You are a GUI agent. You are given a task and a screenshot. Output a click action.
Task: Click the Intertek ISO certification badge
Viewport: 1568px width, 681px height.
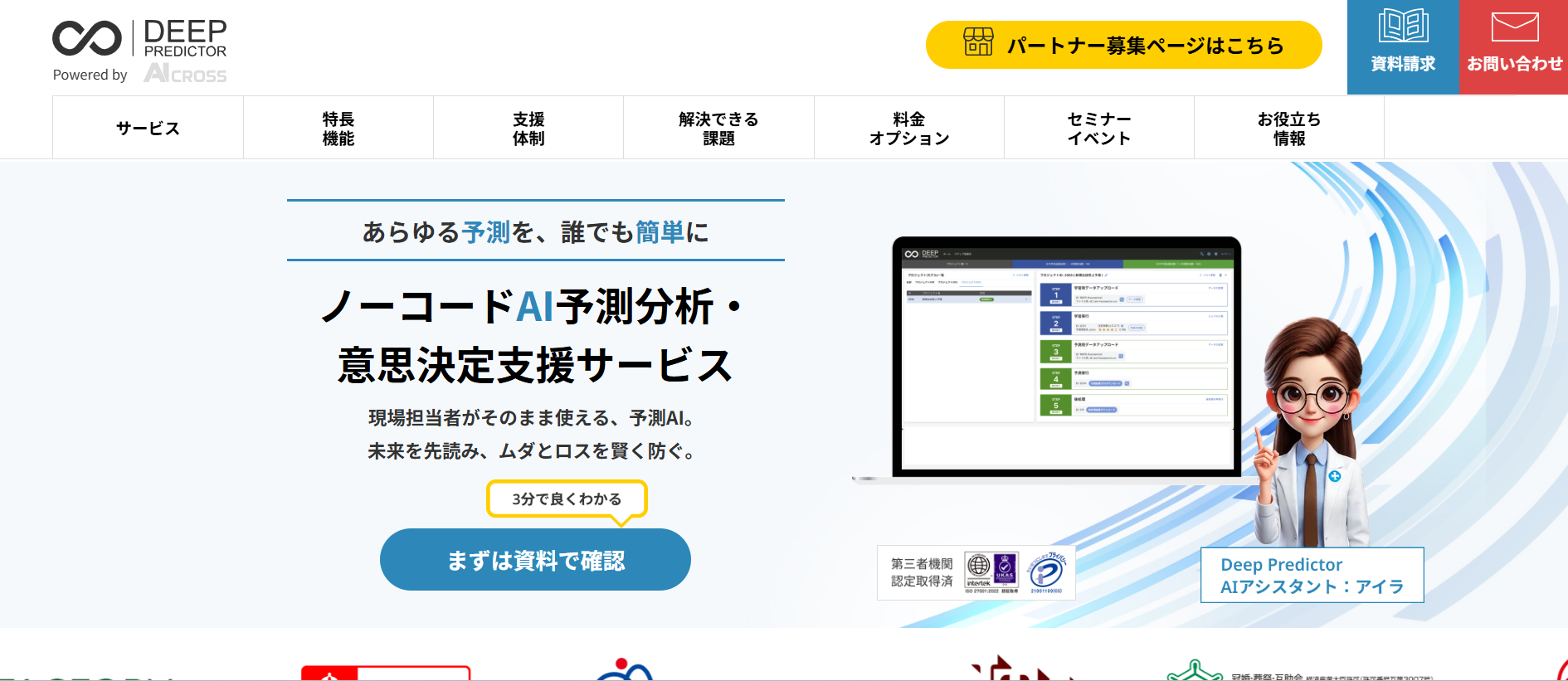(x=979, y=571)
